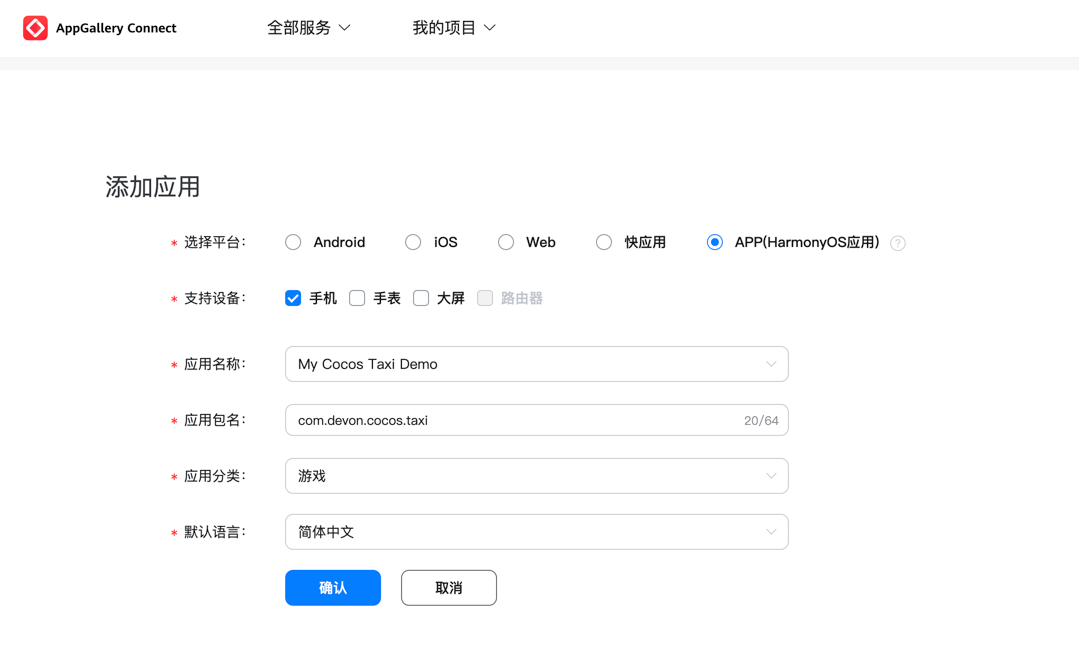Select the iOS platform radio button

(412, 242)
